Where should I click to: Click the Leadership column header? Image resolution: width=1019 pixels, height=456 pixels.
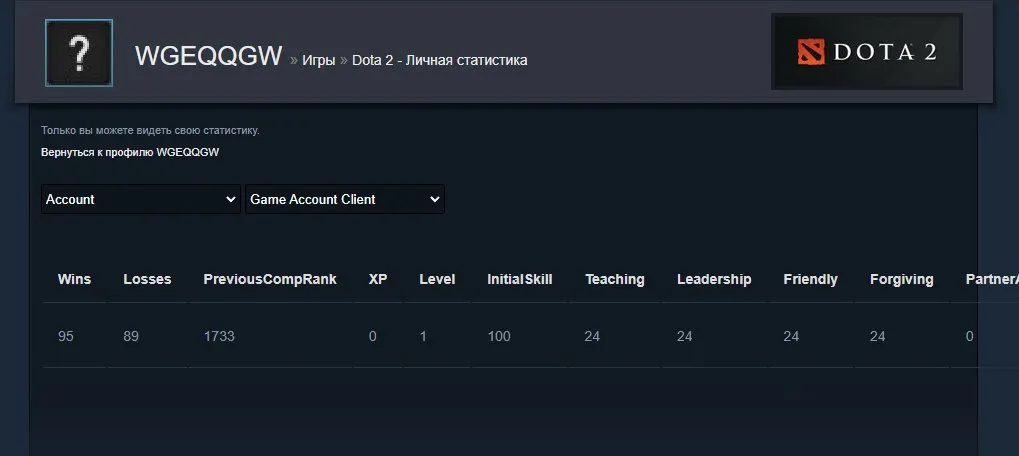(714, 279)
